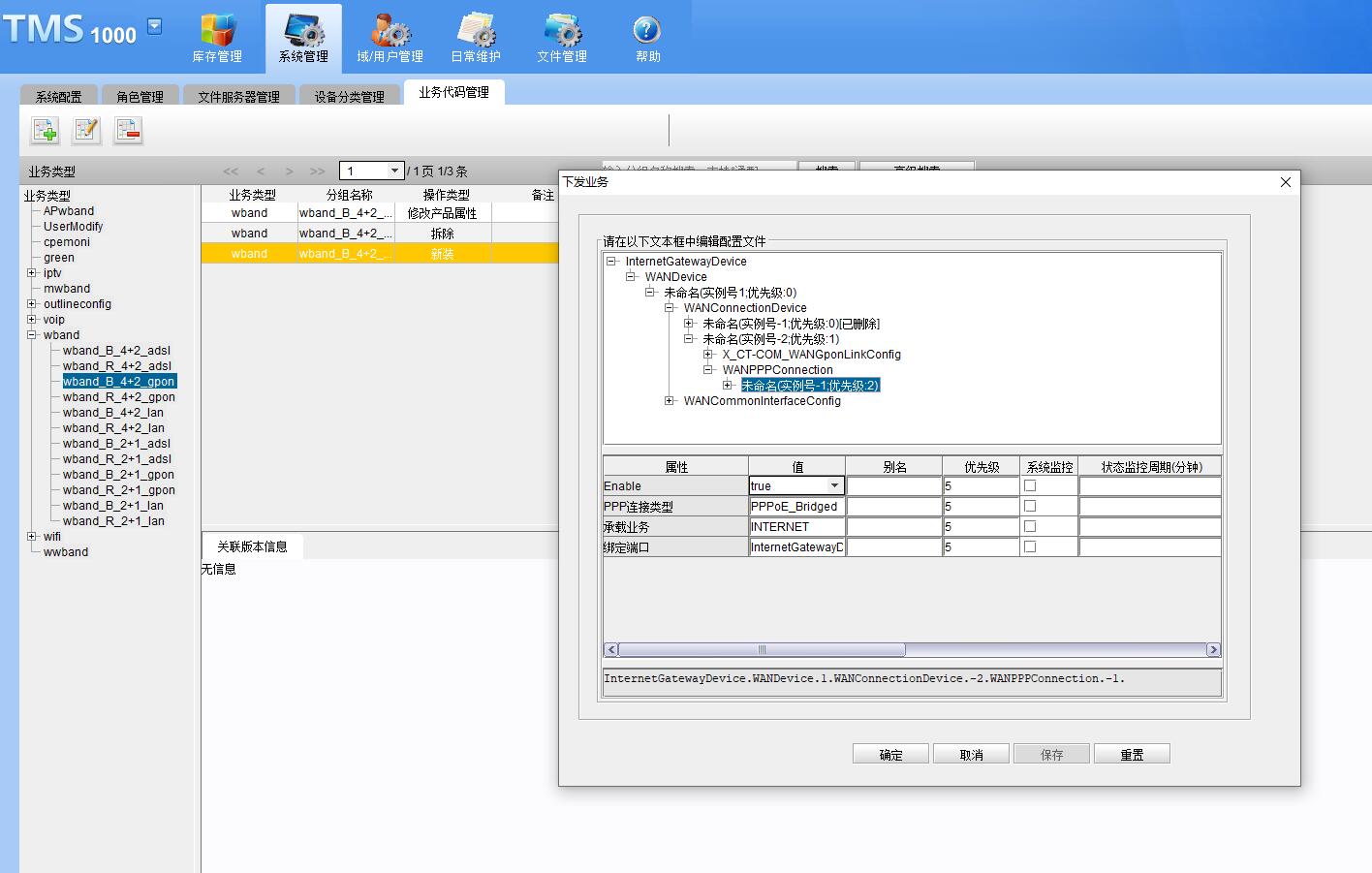The image size is (1372, 873).
Task: Switch to the 文件服务器管理 tab
Action: pos(238,96)
